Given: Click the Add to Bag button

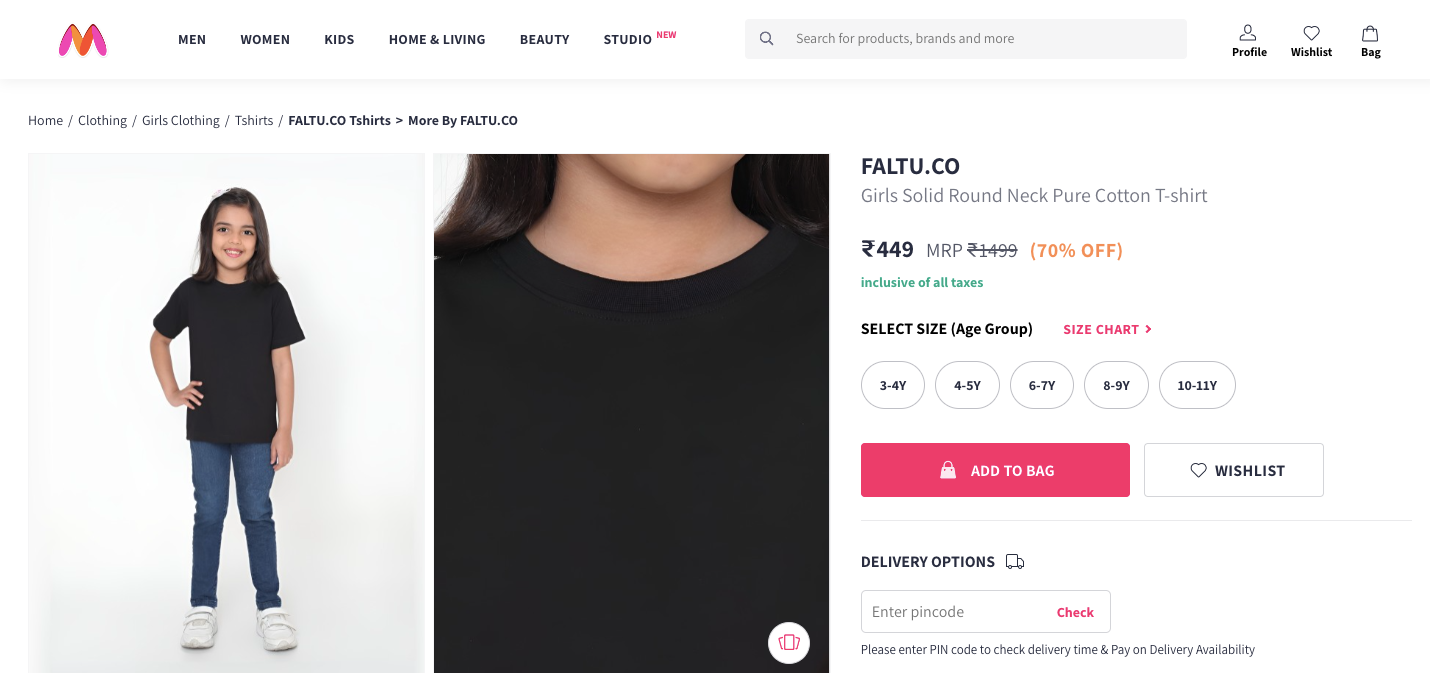Looking at the screenshot, I should coord(995,470).
